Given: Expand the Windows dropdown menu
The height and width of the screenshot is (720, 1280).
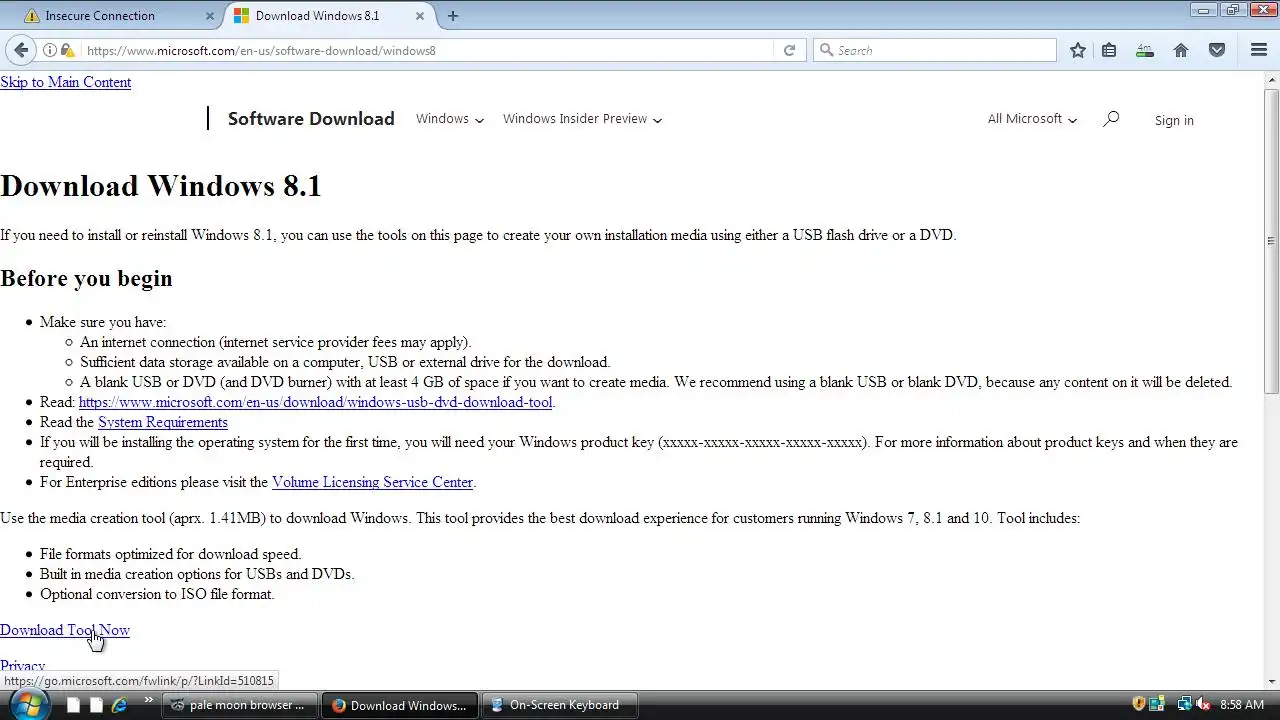Looking at the screenshot, I should click(x=450, y=119).
